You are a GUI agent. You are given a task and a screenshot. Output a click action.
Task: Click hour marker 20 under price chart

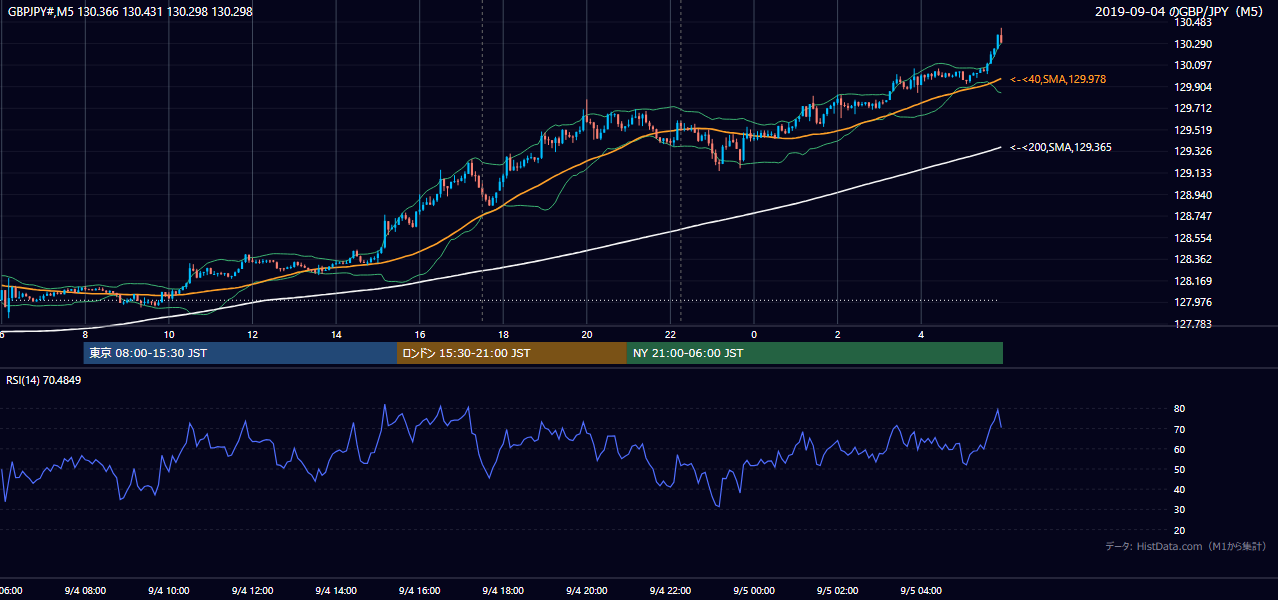pyautogui.click(x=587, y=335)
